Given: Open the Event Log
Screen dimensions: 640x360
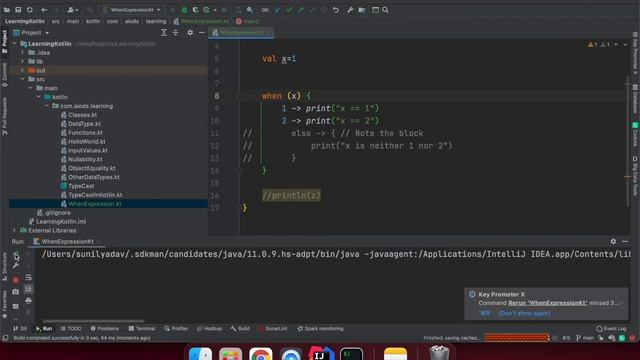Looking at the screenshot, I should 611,329.
